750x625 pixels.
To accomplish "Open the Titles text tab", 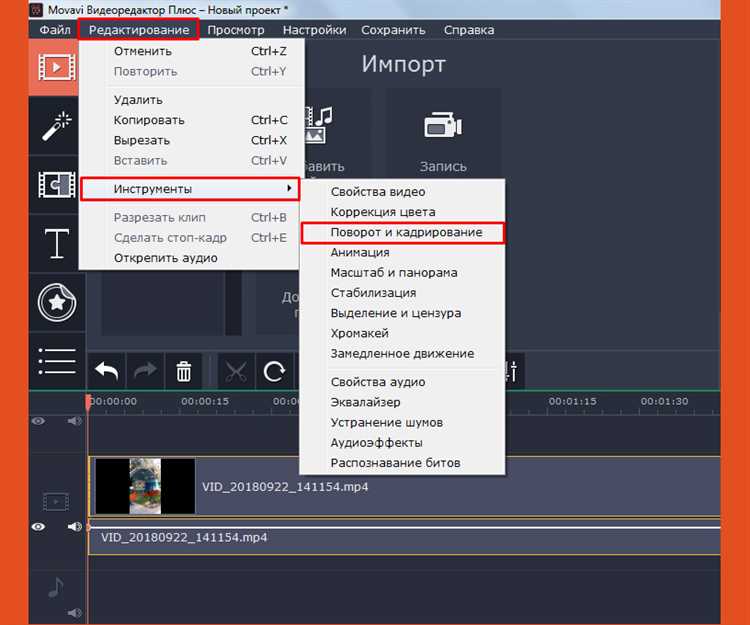I will [x=56, y=243].
